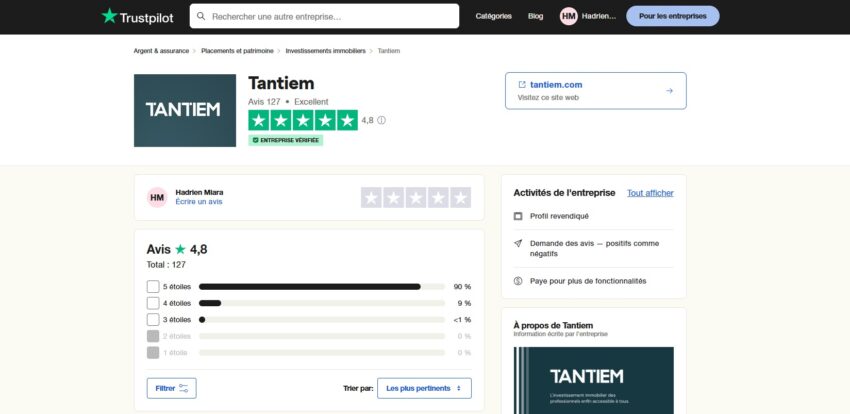The width and height of the screenshot is (850, 414).
Task: Open the Les plus pertinents sort dropdown
Action: click(424, 389)
